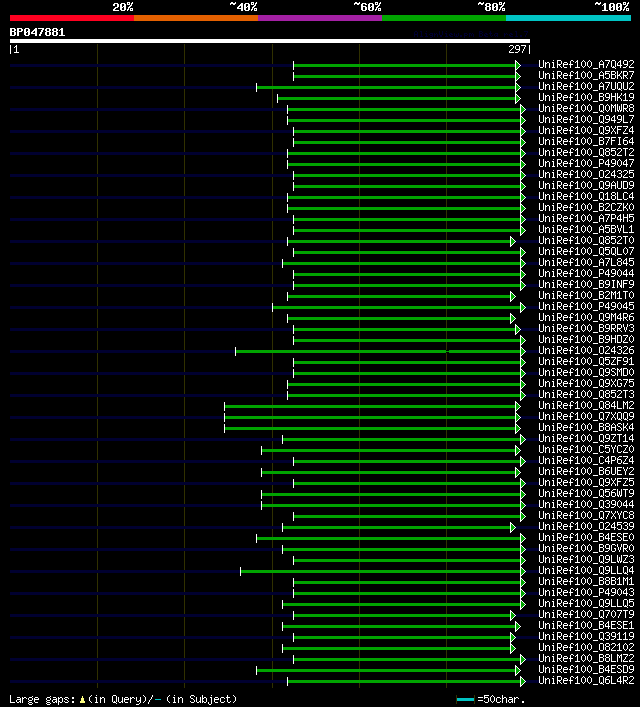
Task: Select the UniRef100_P49044 label
Action: coord(586,273)
